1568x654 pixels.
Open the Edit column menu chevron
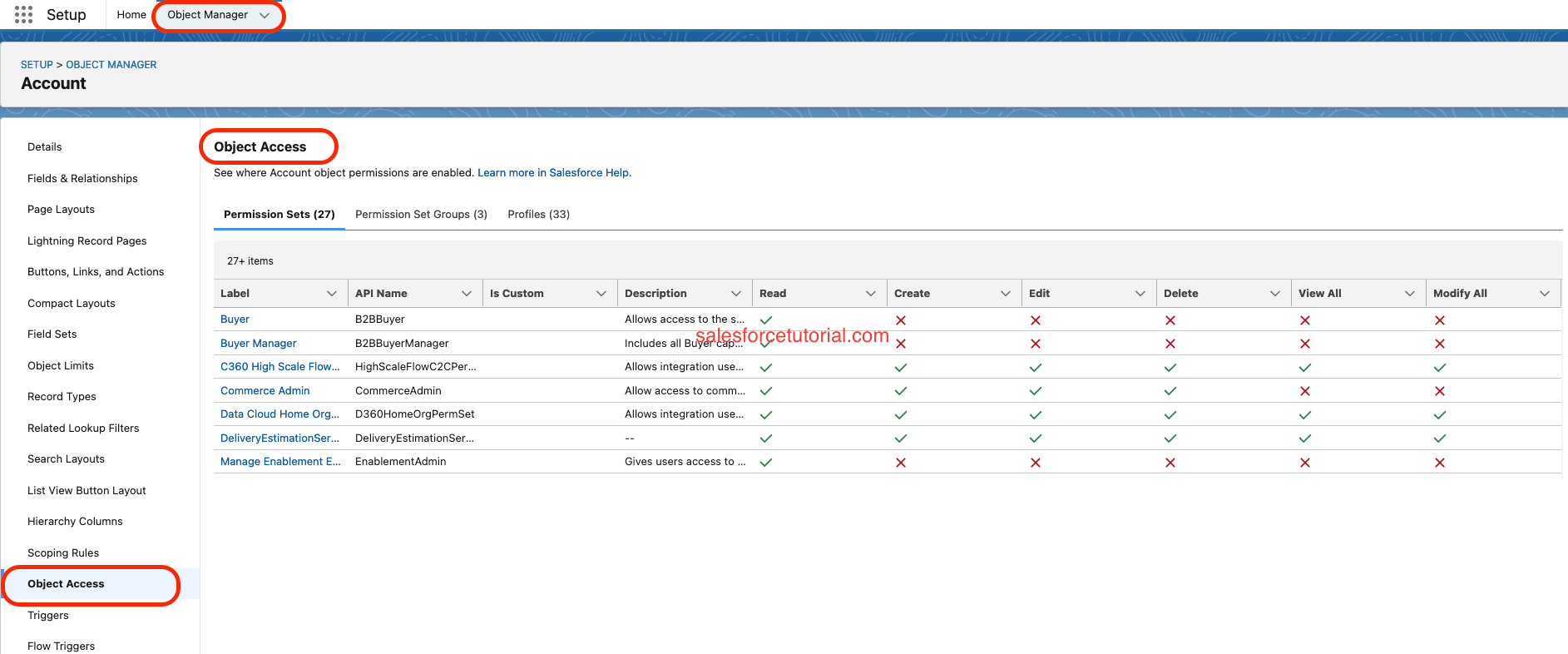(x=1140, y=294)
